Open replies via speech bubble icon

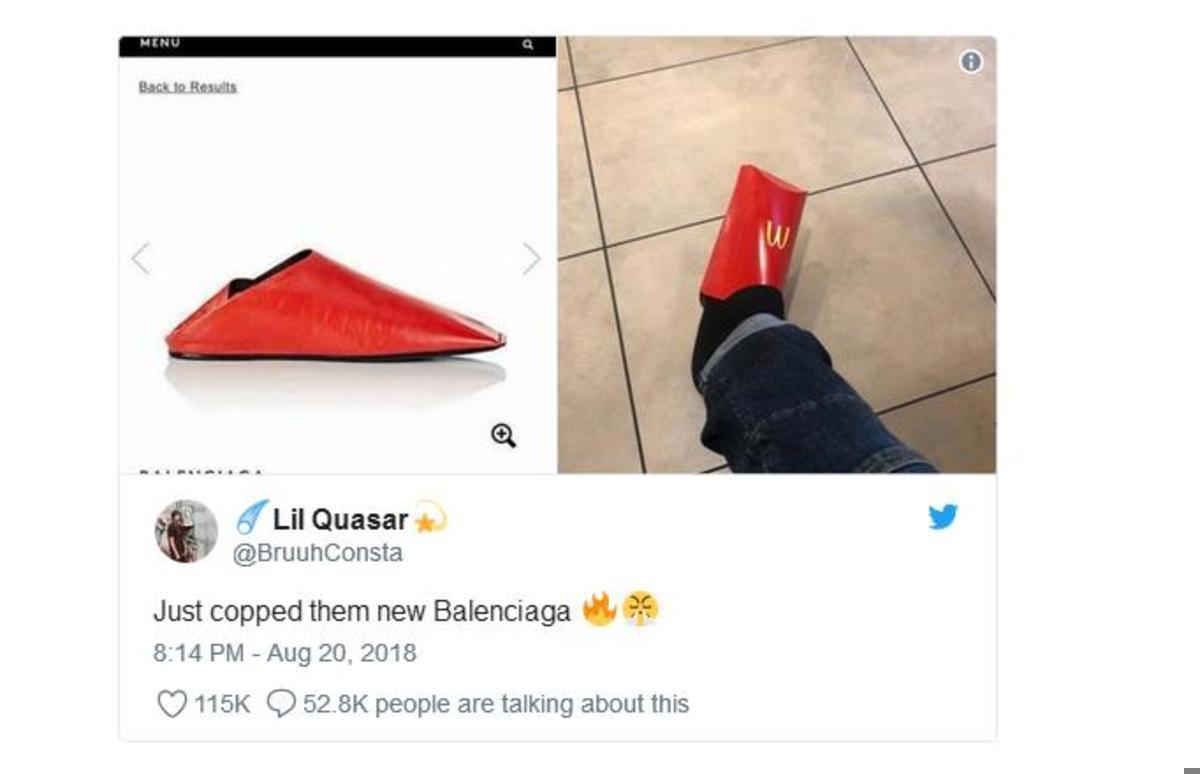tap(281, 704)
